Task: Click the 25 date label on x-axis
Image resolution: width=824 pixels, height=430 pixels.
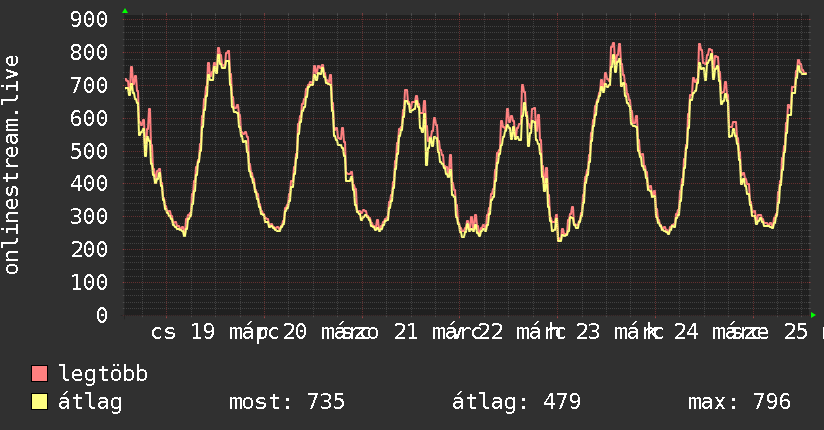Action: pyautogui.click(x=796, y=332)
